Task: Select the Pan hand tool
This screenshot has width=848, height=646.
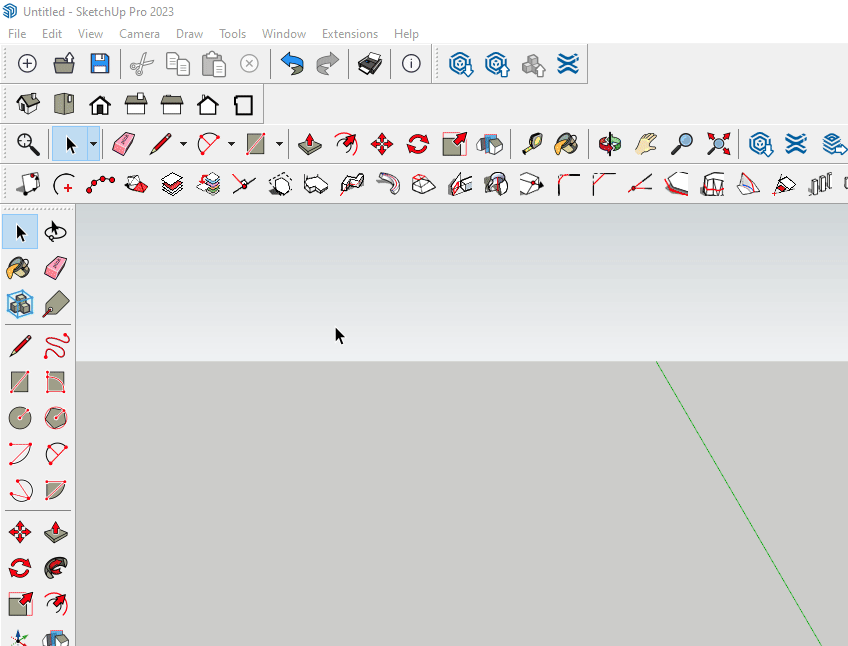Action: pyautogui.click(x=646, y=144)
